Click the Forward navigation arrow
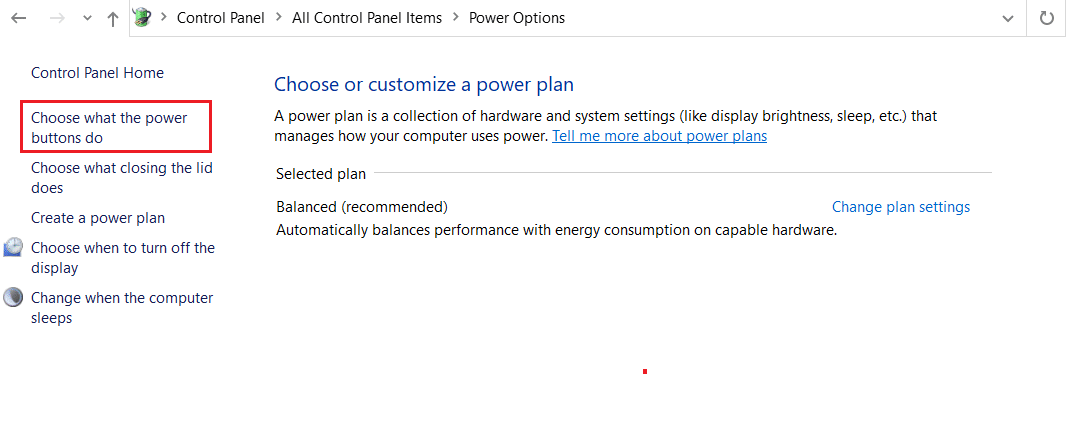 57,18
